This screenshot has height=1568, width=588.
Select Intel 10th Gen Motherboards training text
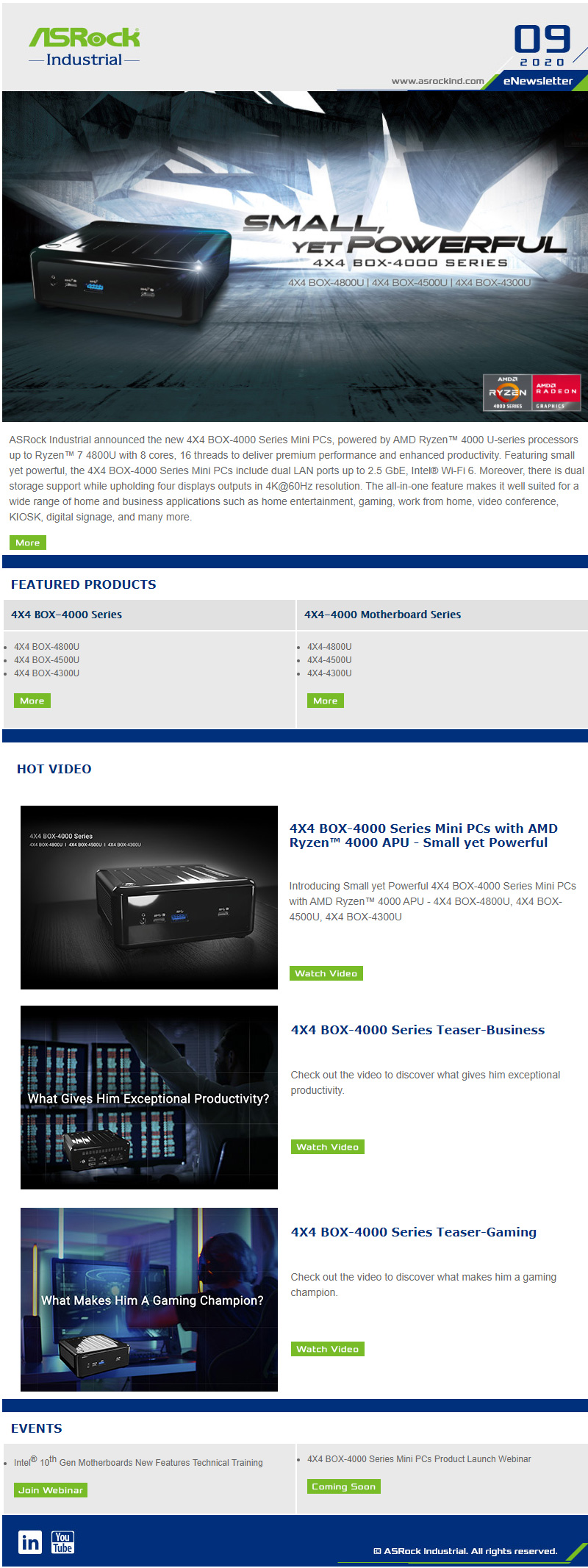point(138,1461)
